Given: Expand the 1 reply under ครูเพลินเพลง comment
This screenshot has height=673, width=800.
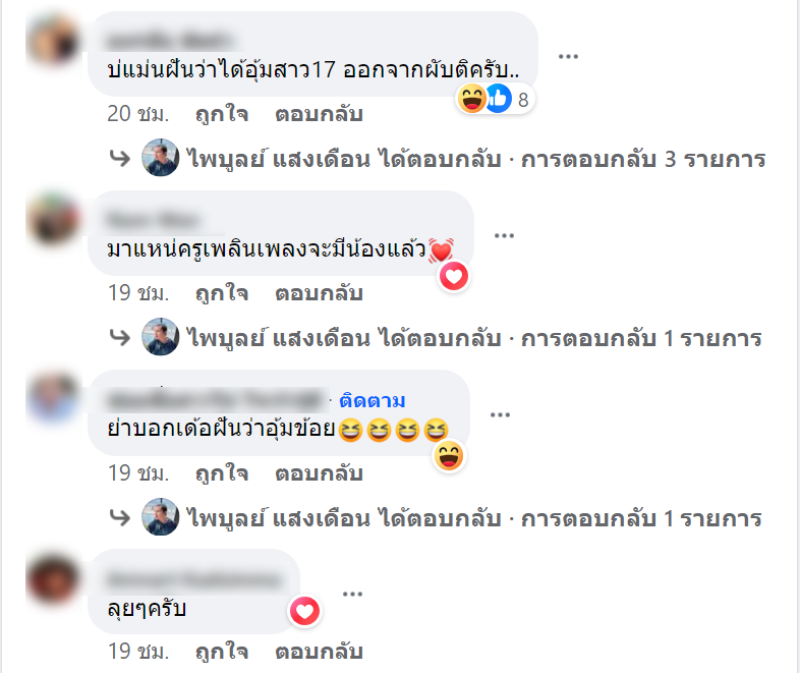Looking at the screenshot, I should tap(436, 338).
